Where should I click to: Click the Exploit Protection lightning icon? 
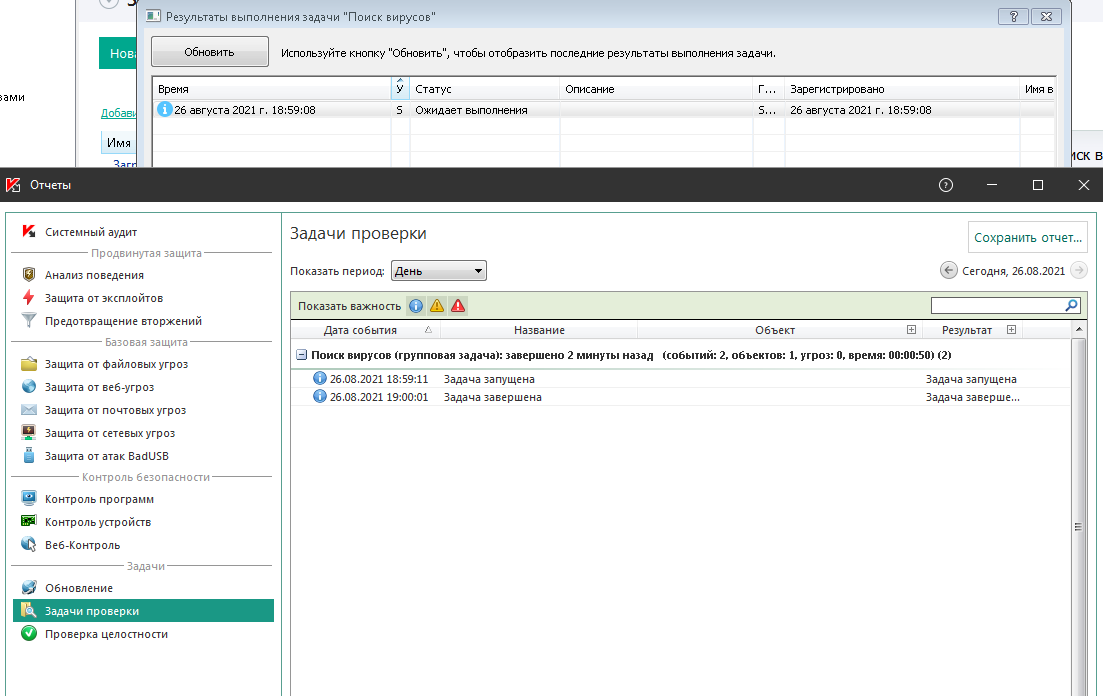click(x=28, y=298)
